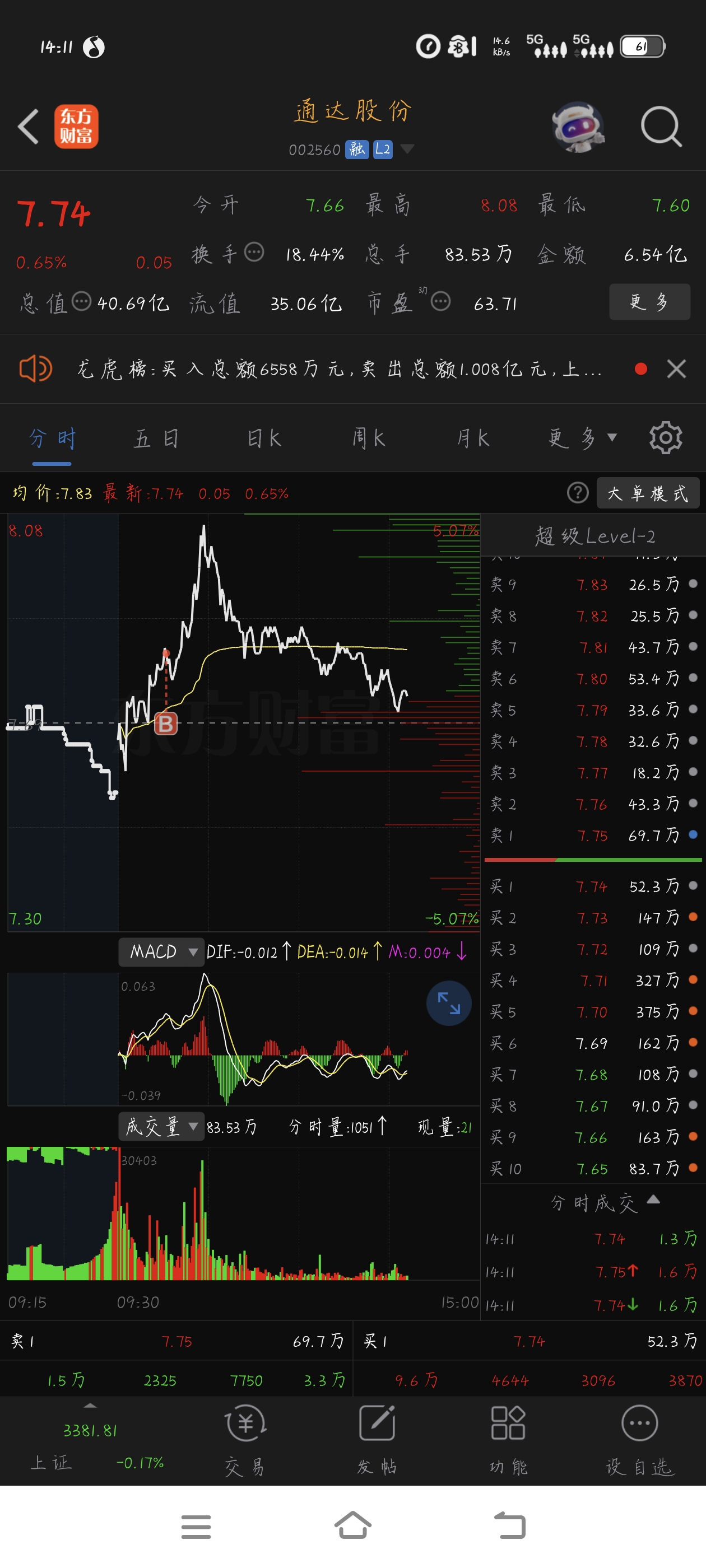The width and height of the screenshot is (706, 1568).
Task: Switch to 周K tab
Action: [369, 438]
